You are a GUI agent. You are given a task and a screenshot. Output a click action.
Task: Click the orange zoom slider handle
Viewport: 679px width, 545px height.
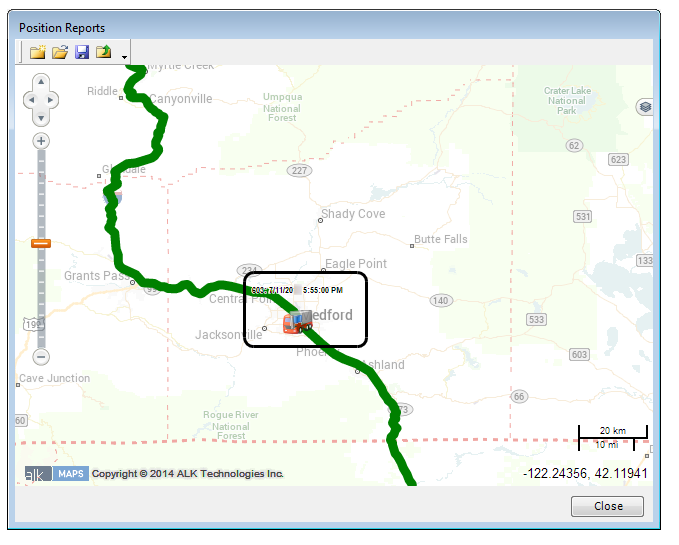click(x=41, y=244)
